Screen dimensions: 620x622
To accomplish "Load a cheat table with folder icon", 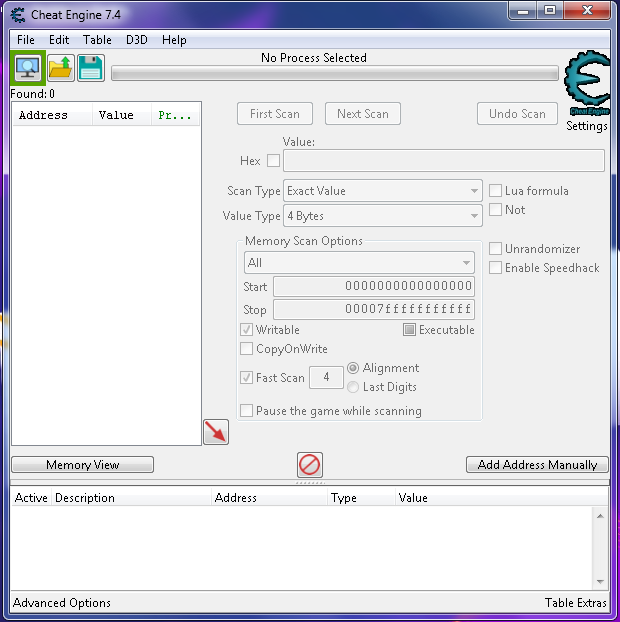I will point(61,68).
